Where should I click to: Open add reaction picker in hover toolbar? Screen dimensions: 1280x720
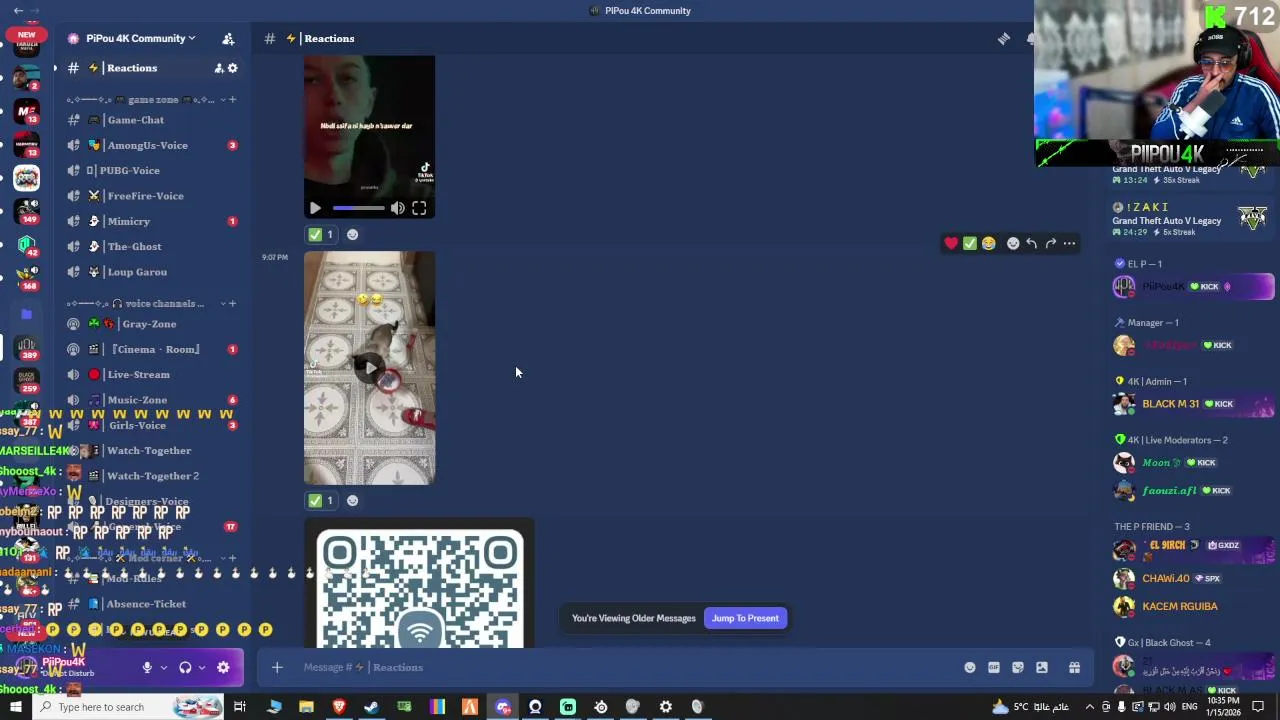coord(1013,243)
